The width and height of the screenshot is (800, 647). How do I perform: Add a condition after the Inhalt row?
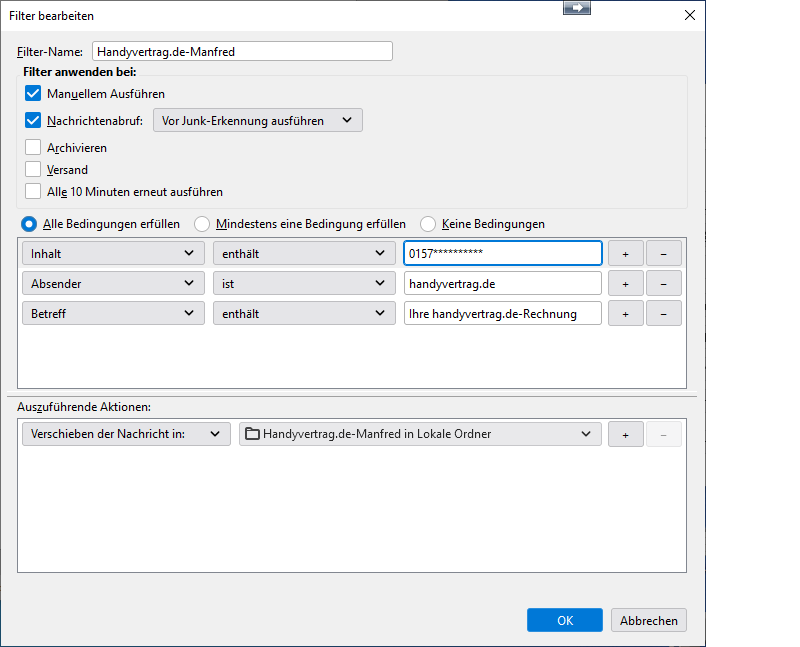click(x=626, y=254)
